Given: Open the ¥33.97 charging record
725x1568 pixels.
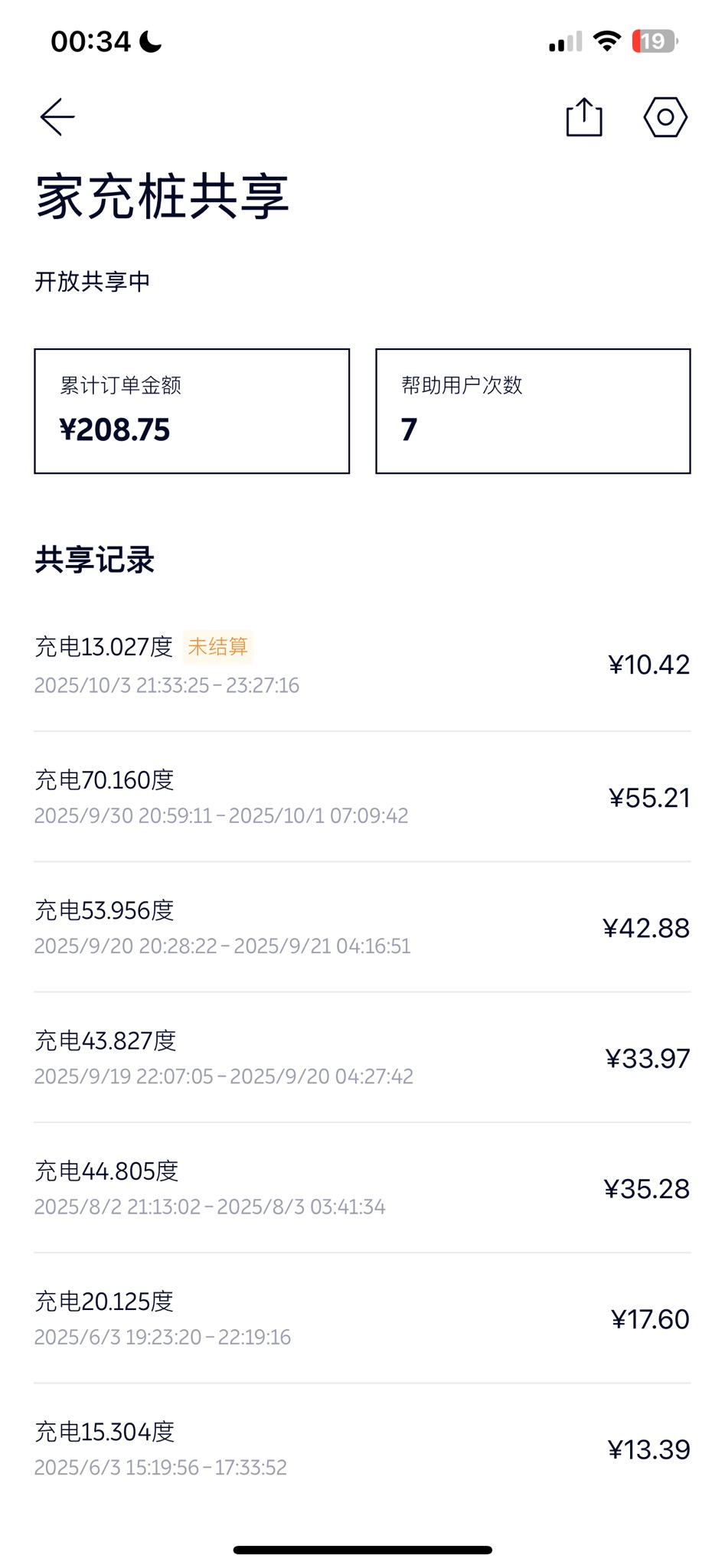Looking at the screenshot, I should 361,1057.
